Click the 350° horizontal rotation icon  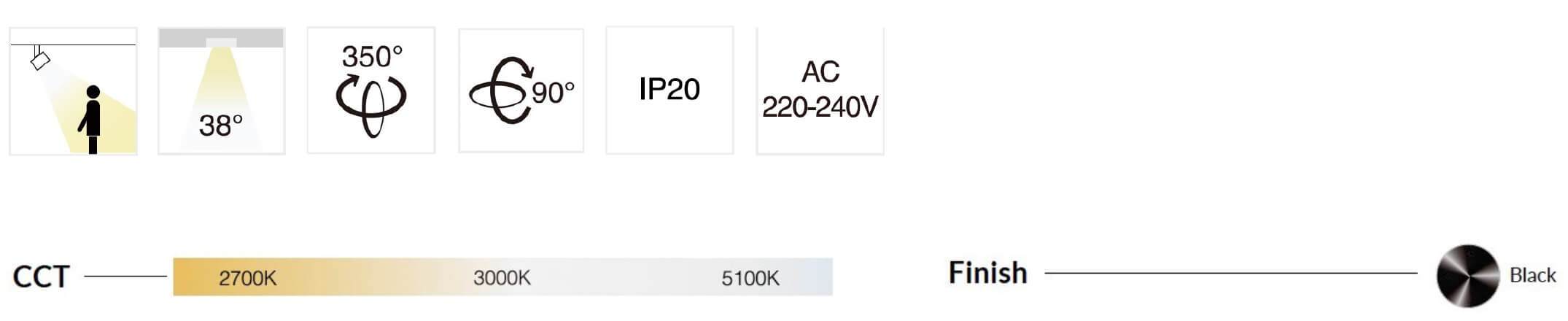click(370, 90)
